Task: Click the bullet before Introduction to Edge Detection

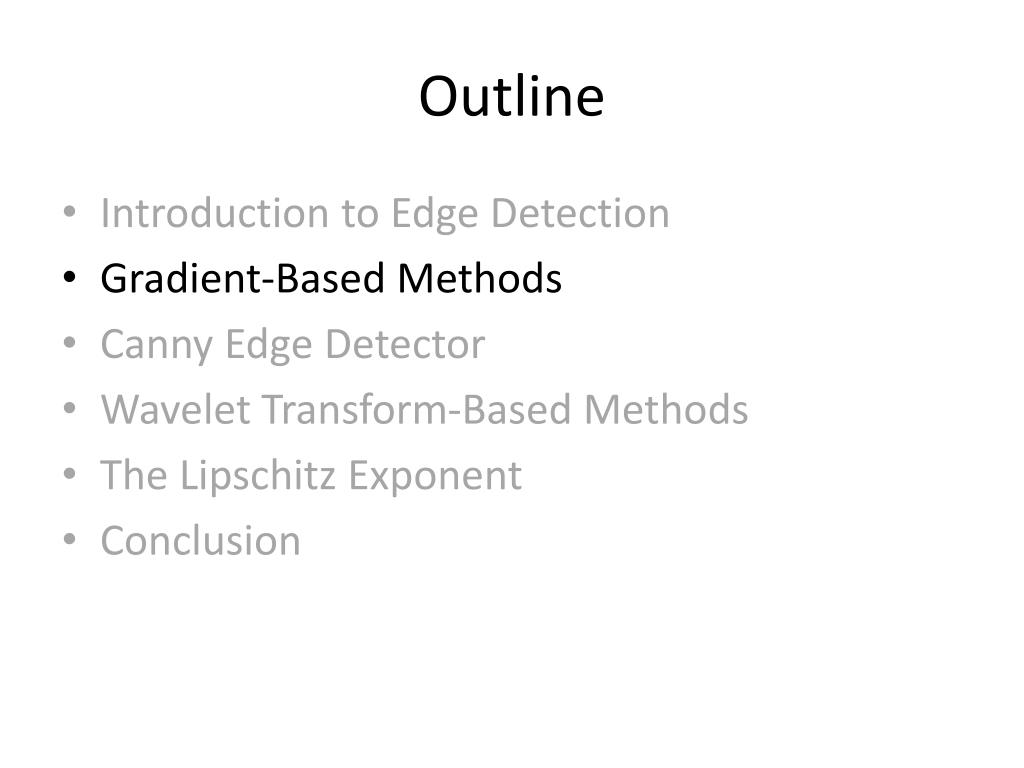Action: pos(70,212)
